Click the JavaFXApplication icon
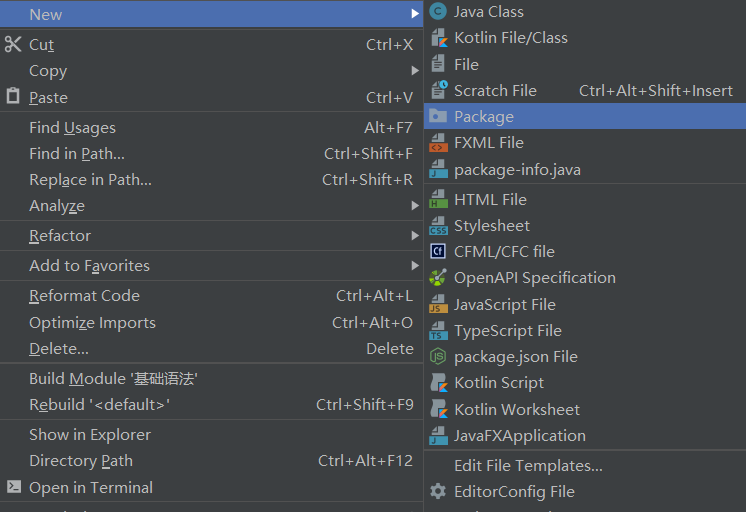Viewport: 746px width, 512px height. click(x=438, y=436)
